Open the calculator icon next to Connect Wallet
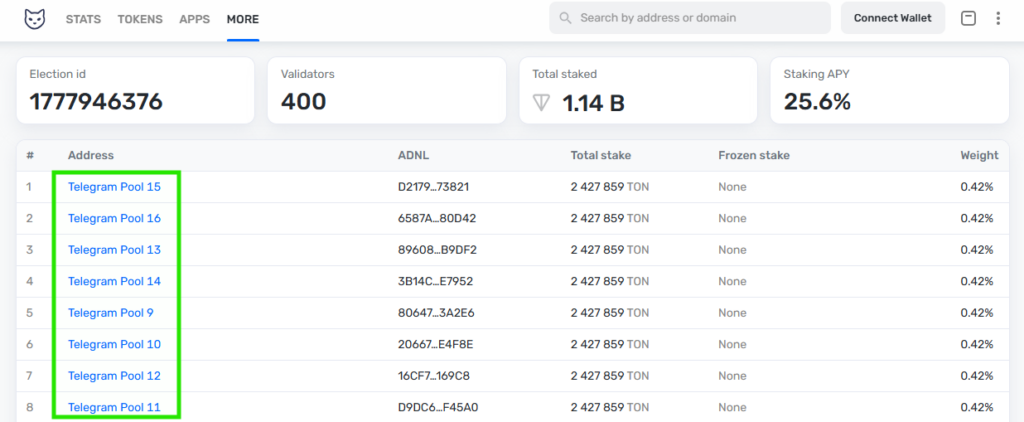Image resolution: width=1024 pixels, height=422 pixels. pos(968,18)
